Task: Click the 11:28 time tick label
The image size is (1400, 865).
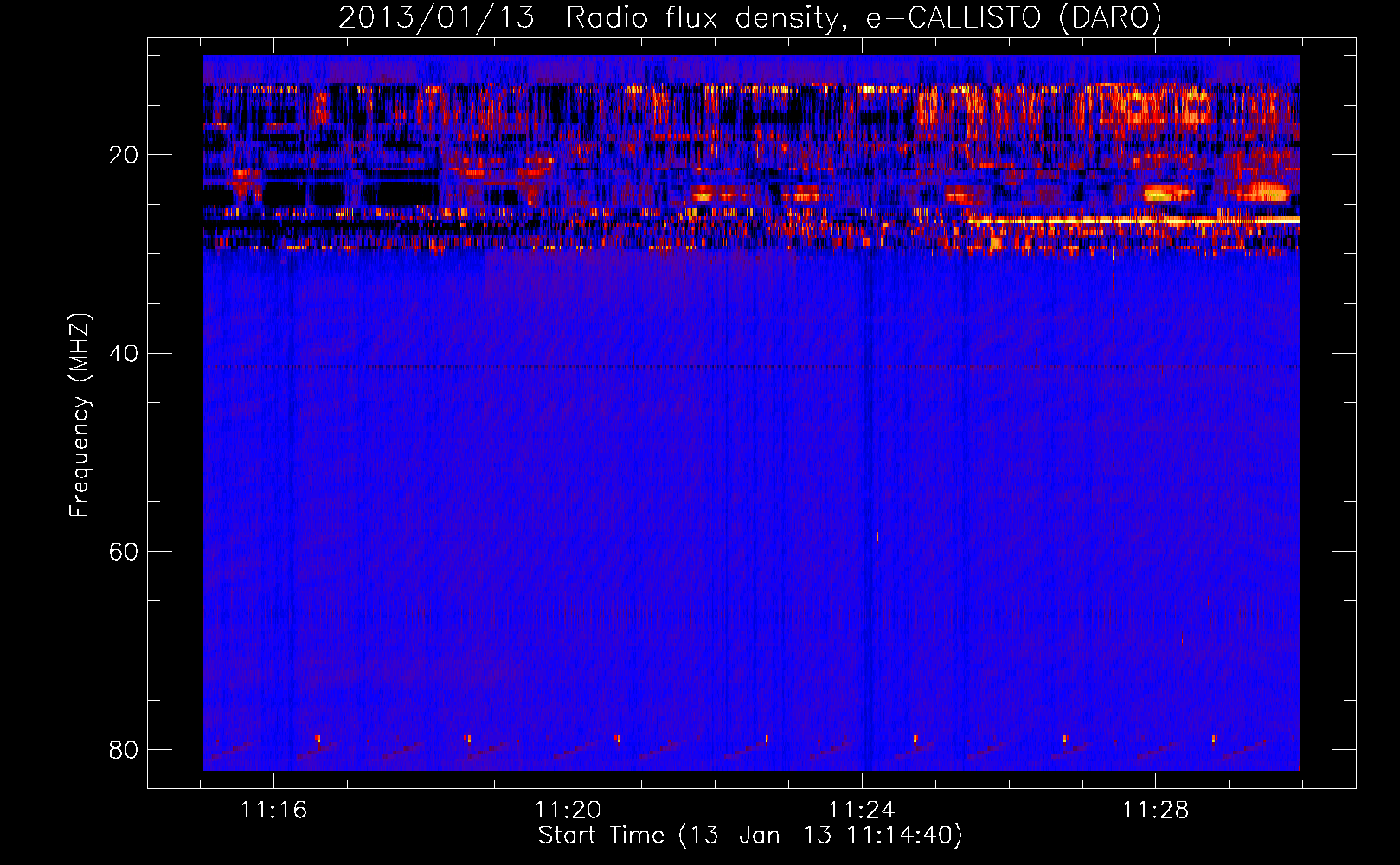Action: click(1155, 810)
